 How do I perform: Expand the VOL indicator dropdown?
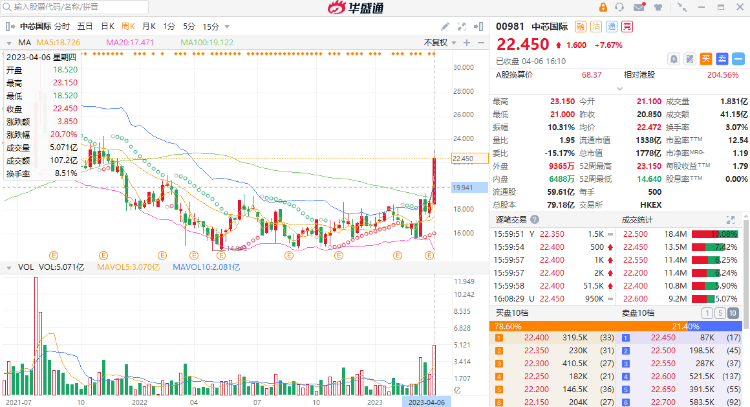(x=9, y=268)
